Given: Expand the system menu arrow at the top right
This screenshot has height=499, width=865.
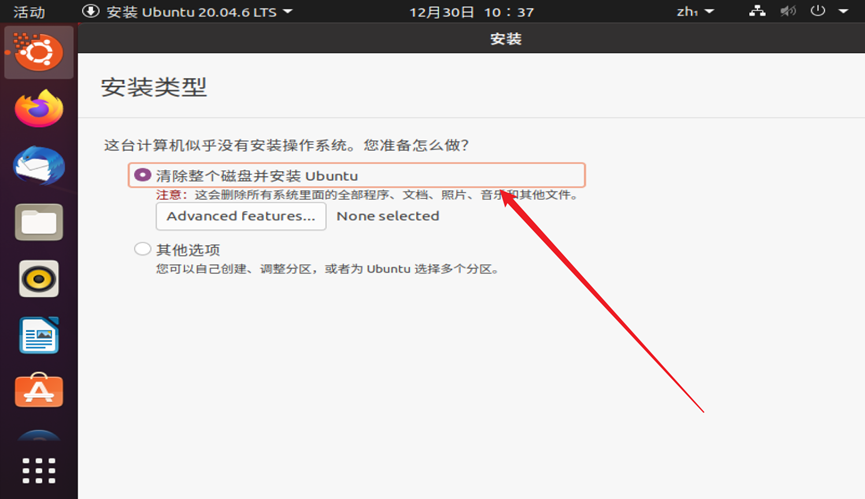Looking at the screenshot, I should click(x=843, y=11).
